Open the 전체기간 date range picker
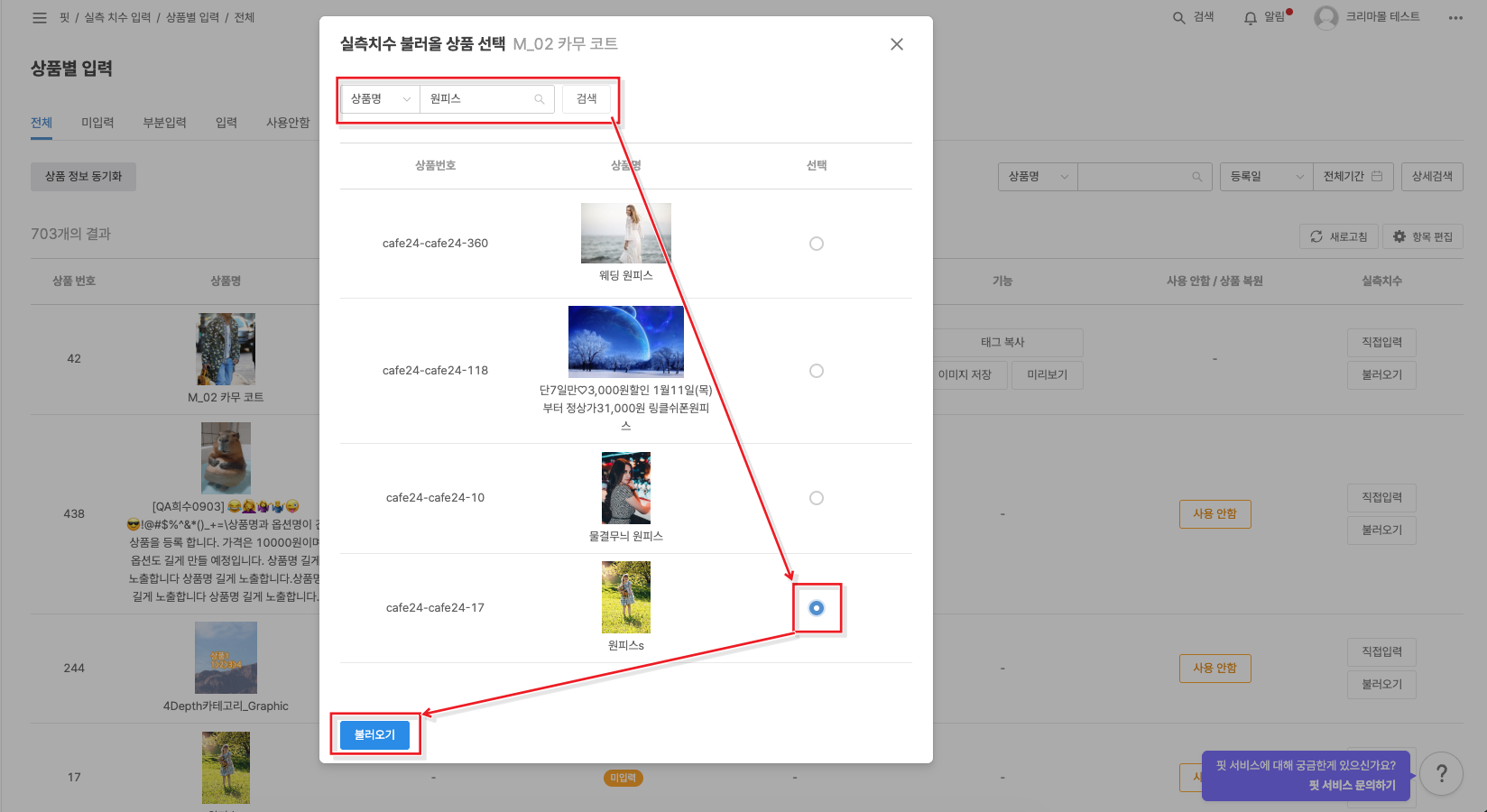The height and width of the screenshot is (812, 1487). coord(1352,177)
